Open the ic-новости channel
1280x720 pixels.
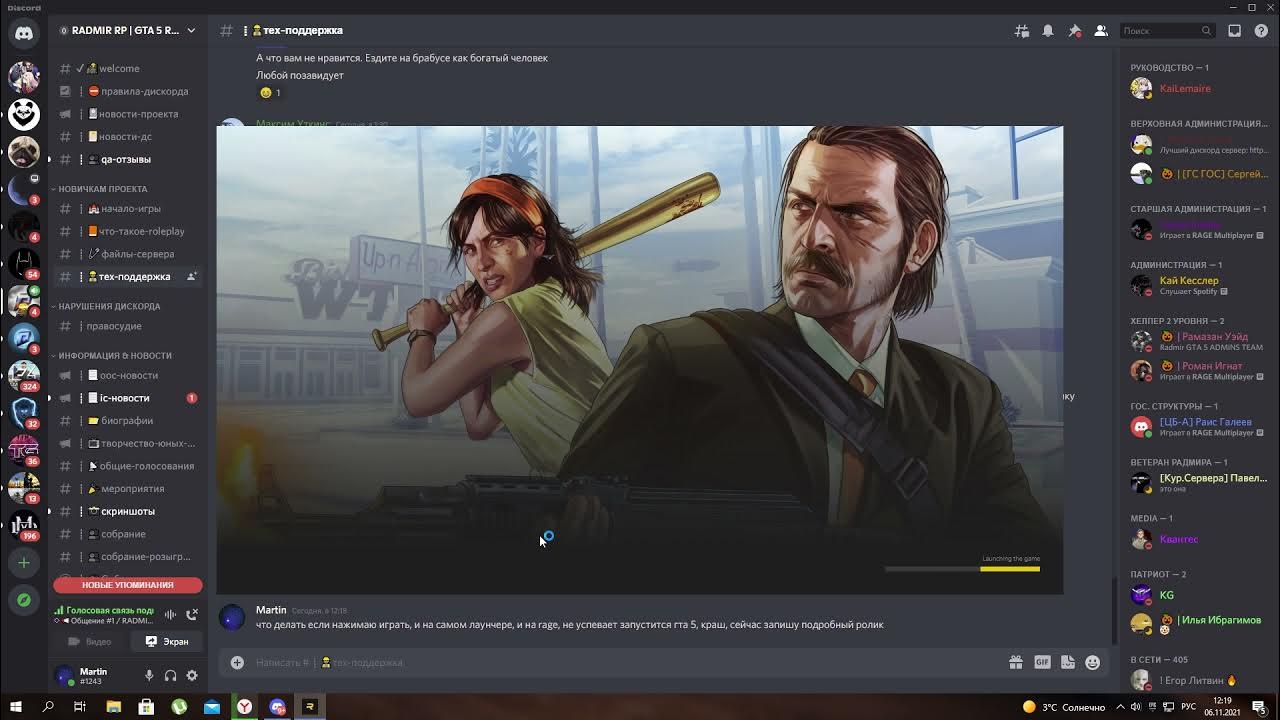(129, 398)
